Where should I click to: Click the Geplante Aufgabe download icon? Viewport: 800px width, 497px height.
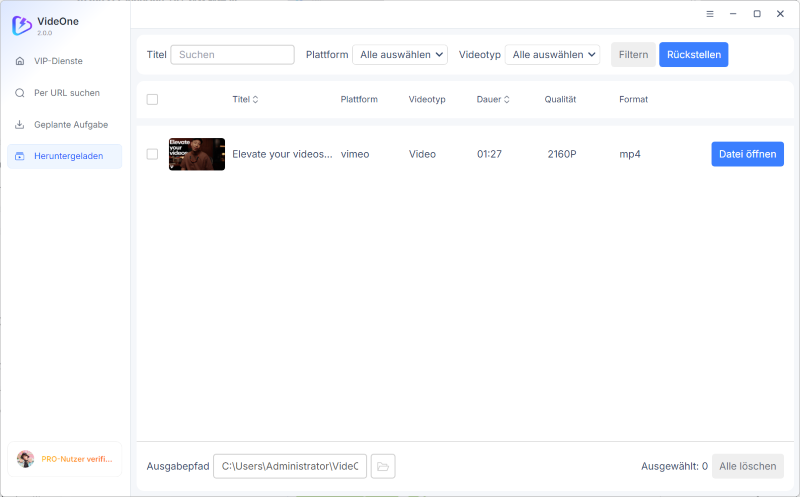coord(20,125)
